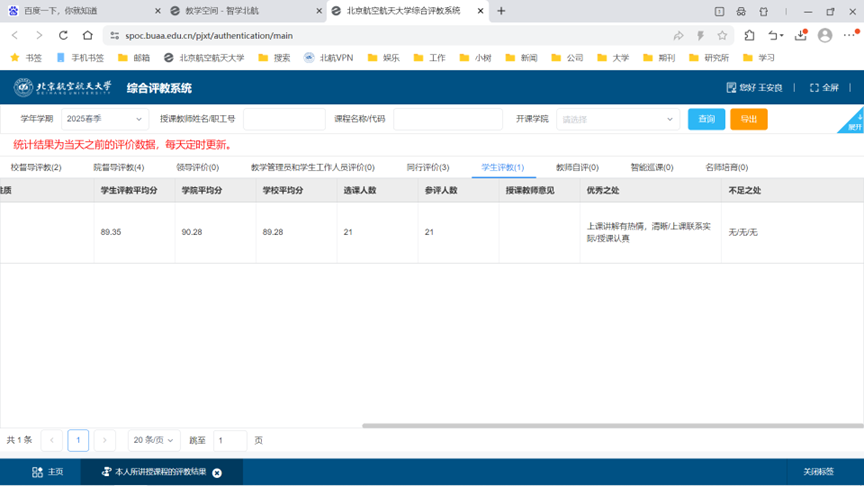Click the 跳至 page number input

[230, 440]
